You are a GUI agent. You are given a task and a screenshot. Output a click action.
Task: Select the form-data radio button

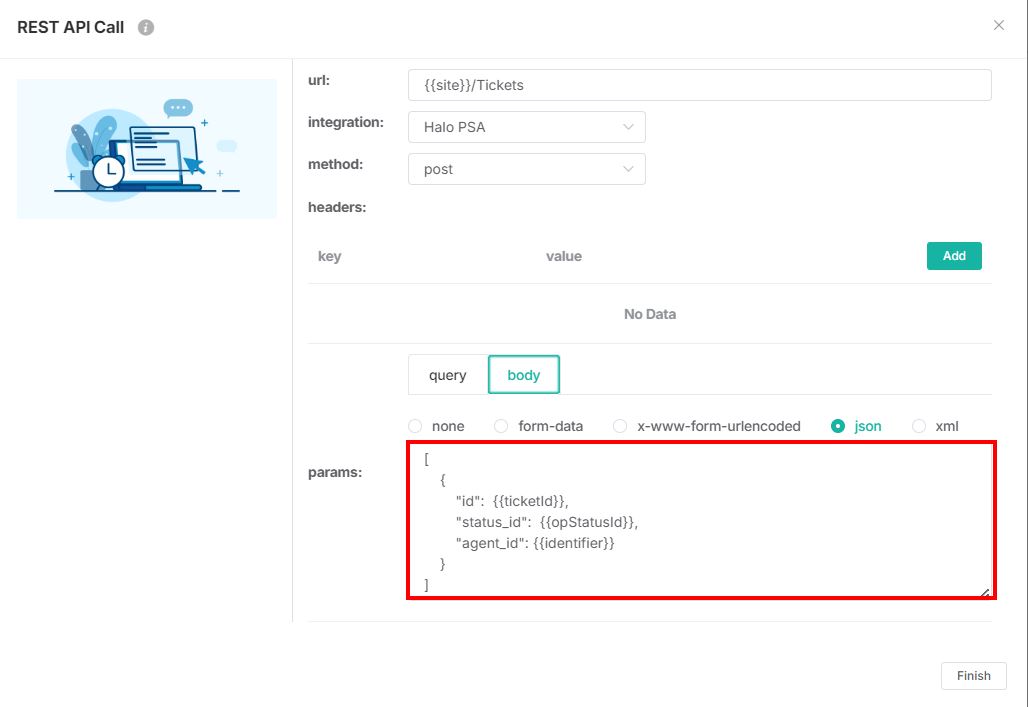pyautogui.click(x=500, y=425)
